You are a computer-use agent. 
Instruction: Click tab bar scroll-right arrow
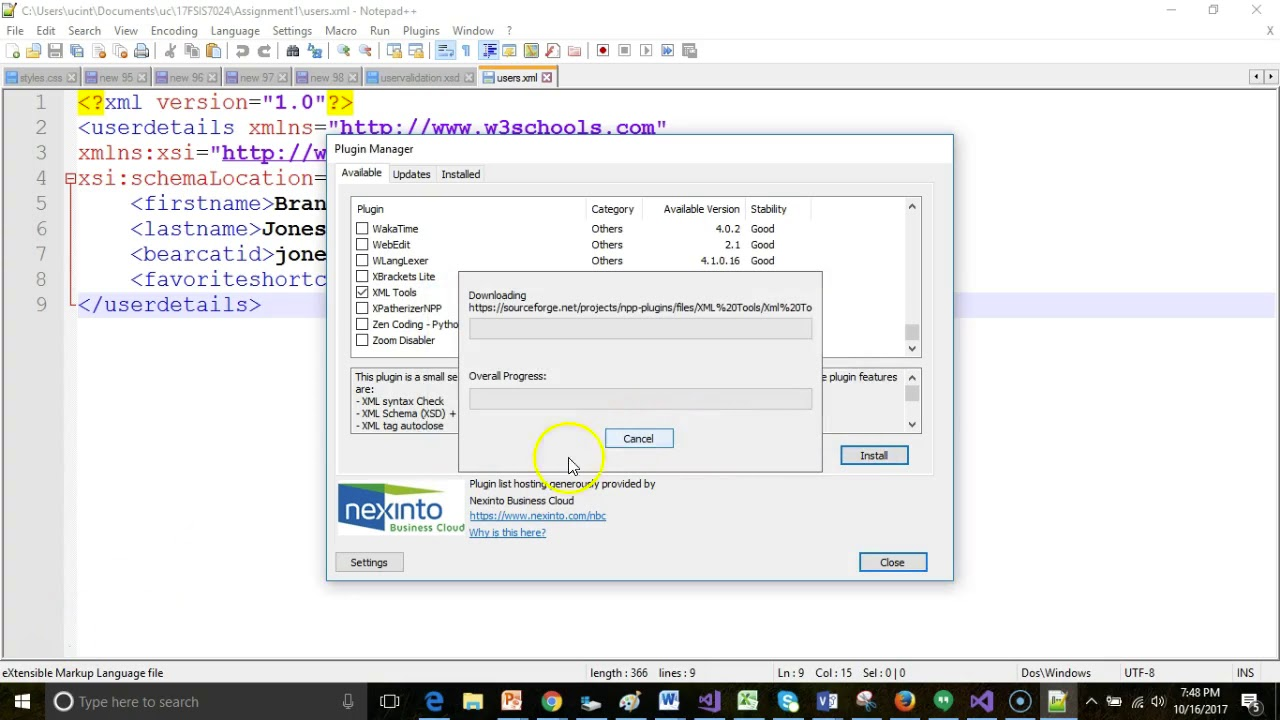point(1270,77)
